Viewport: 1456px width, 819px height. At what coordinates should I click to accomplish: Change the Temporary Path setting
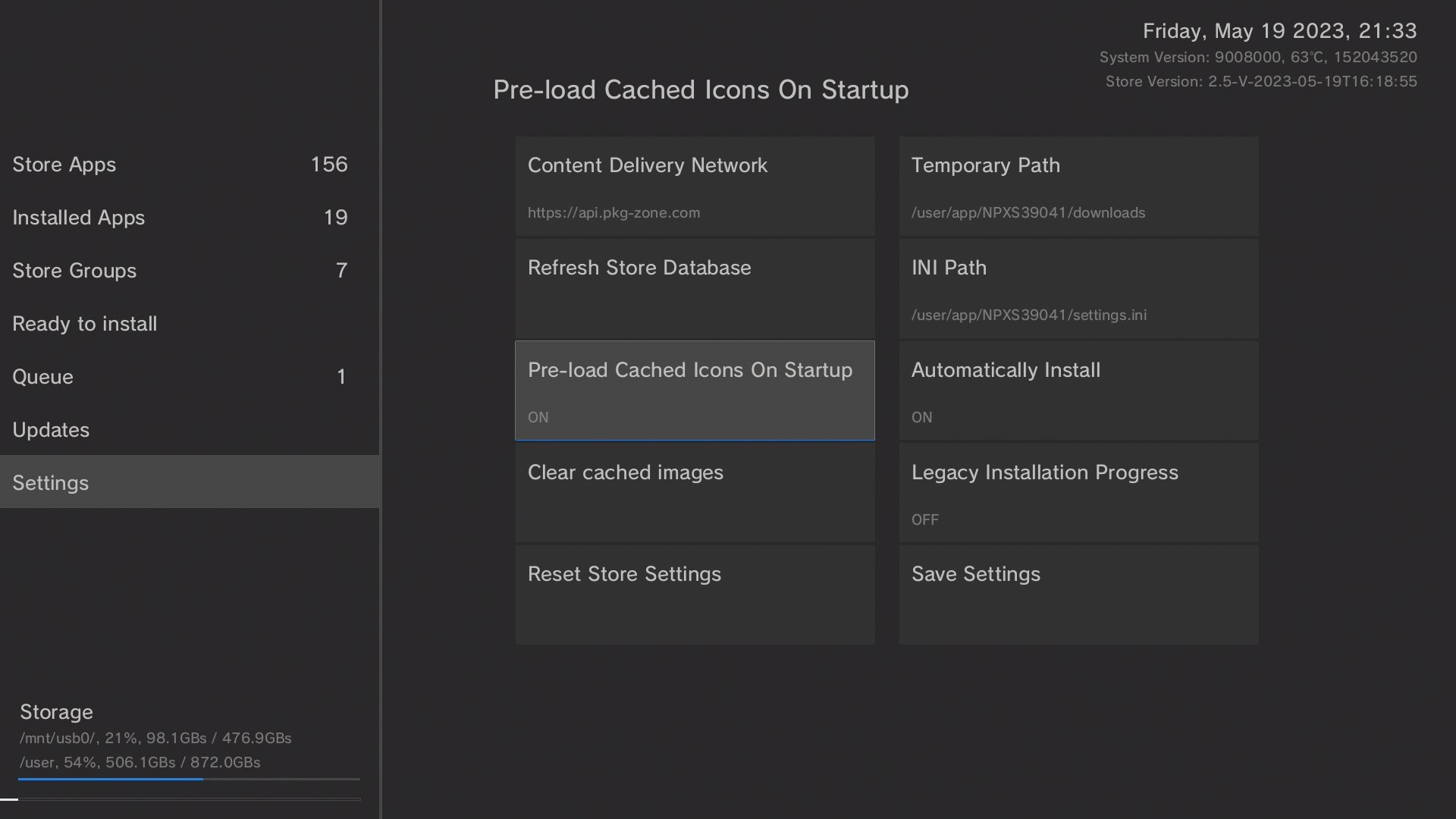tap(1078, 187)
